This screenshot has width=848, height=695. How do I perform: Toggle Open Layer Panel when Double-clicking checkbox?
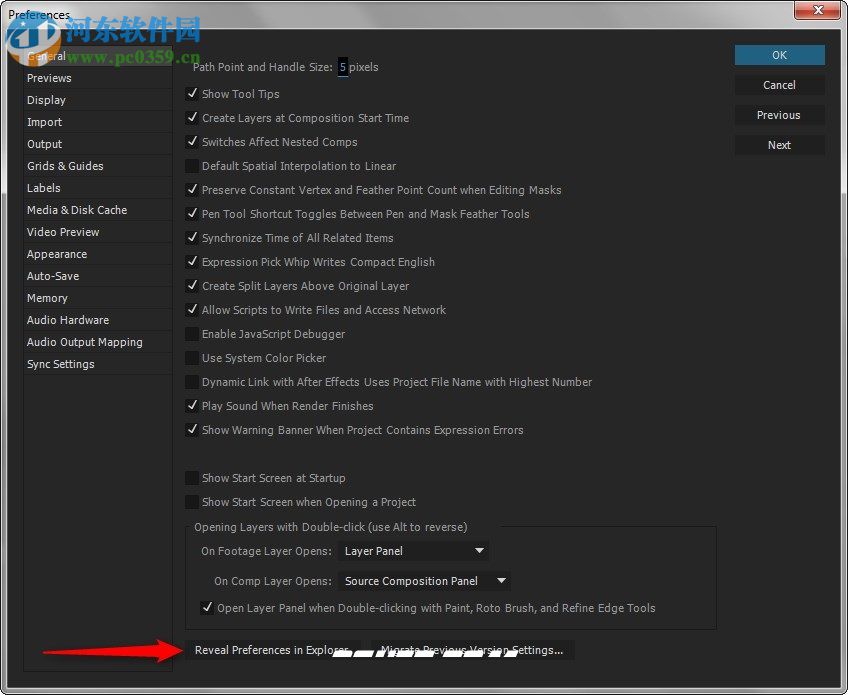[207, 607]
